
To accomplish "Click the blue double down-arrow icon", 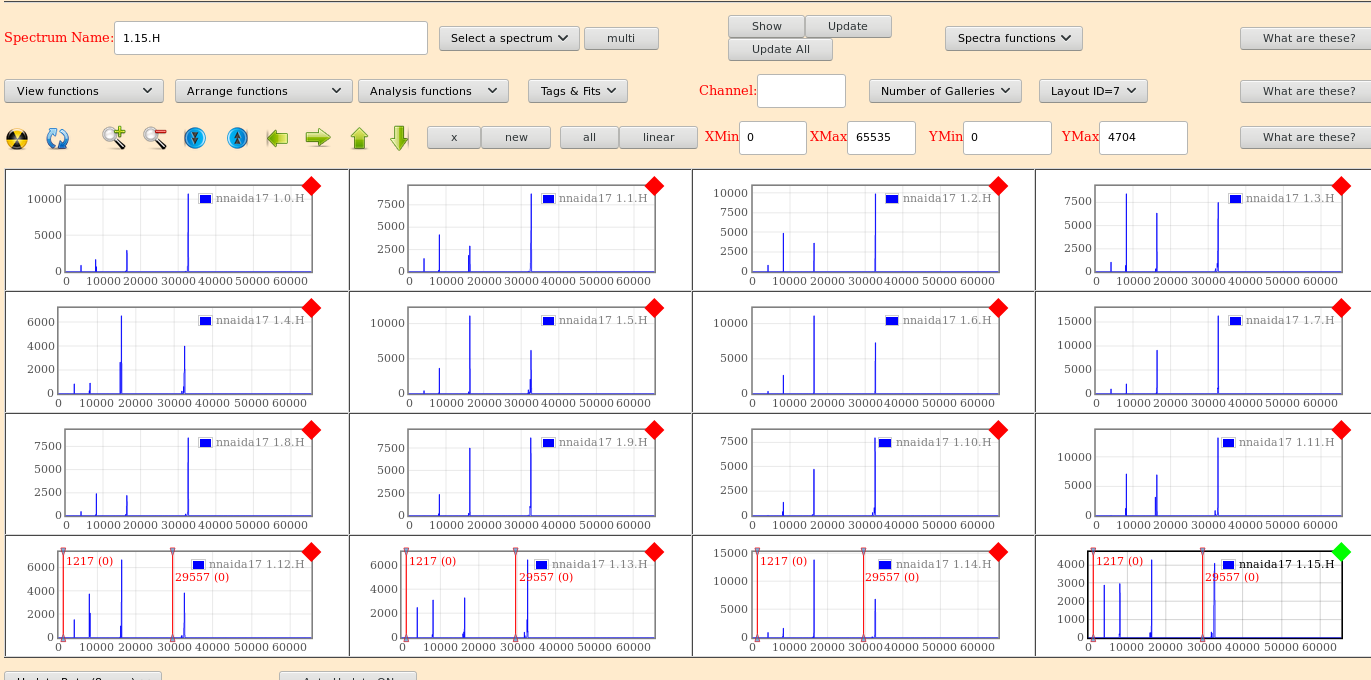I will (195, 138).
